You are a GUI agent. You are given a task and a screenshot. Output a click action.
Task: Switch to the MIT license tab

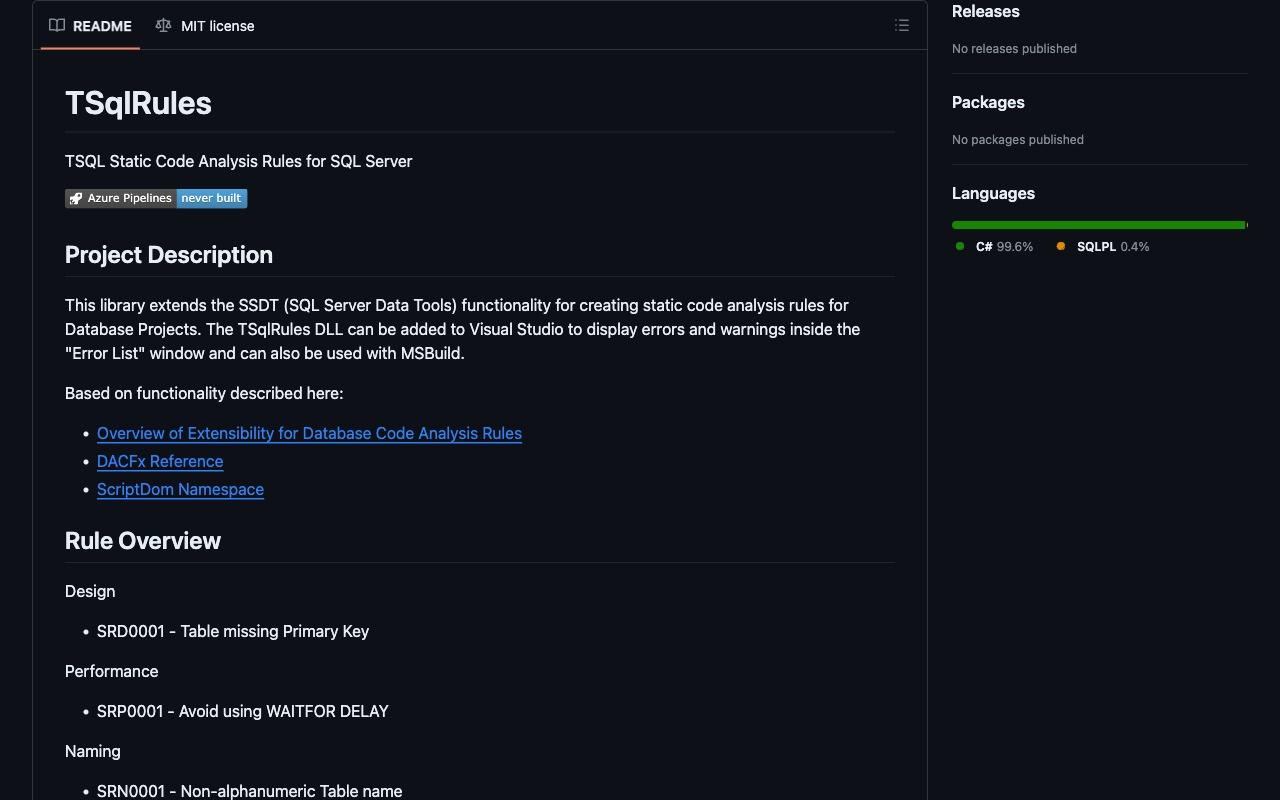click(x=205, y=26)
